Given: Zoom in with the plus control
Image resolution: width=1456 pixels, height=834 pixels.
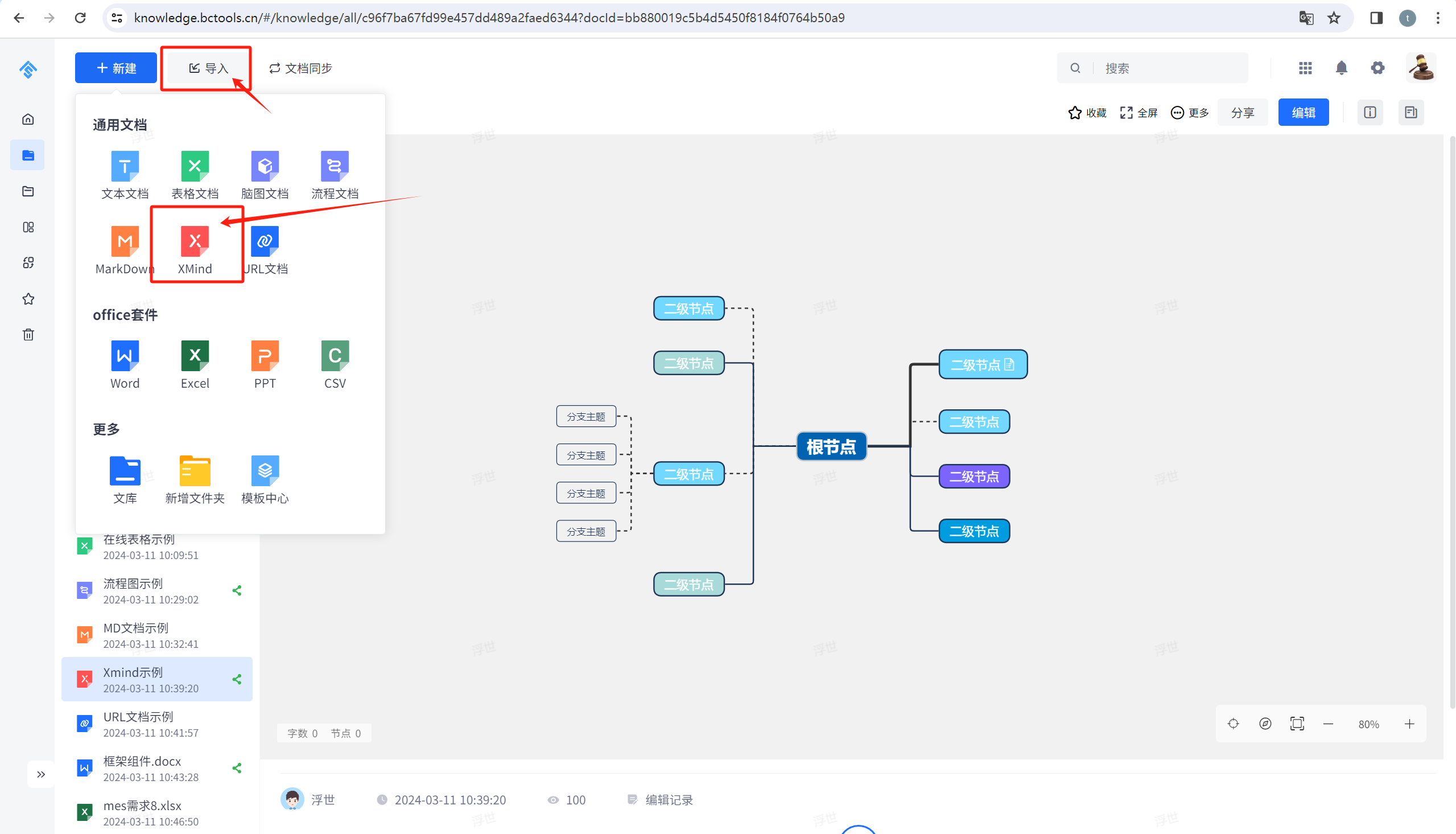Looking at the screenshot, I should 1409,724.
